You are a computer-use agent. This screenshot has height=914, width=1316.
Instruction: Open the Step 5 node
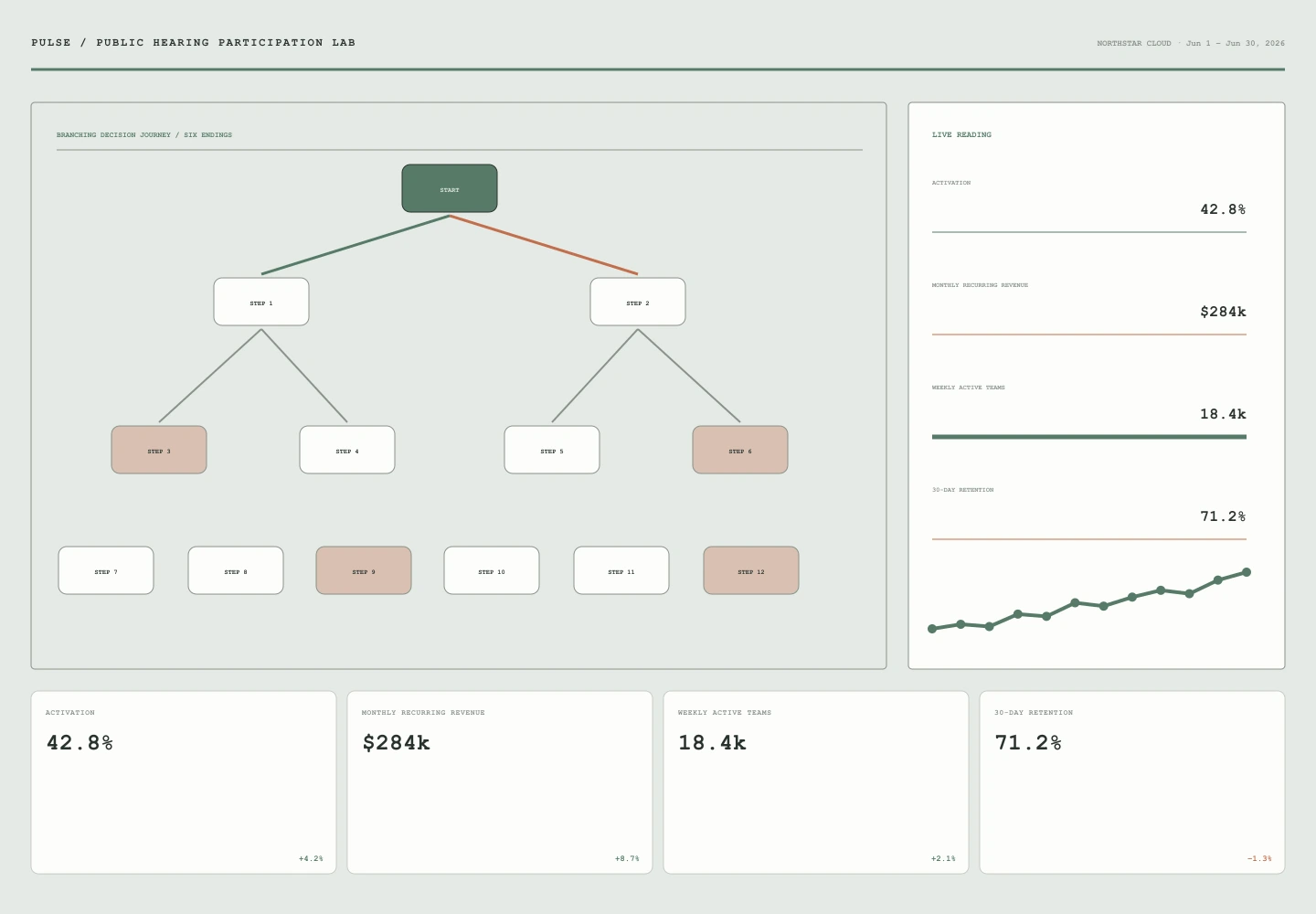pyautogui.click(x=552, y=450)
